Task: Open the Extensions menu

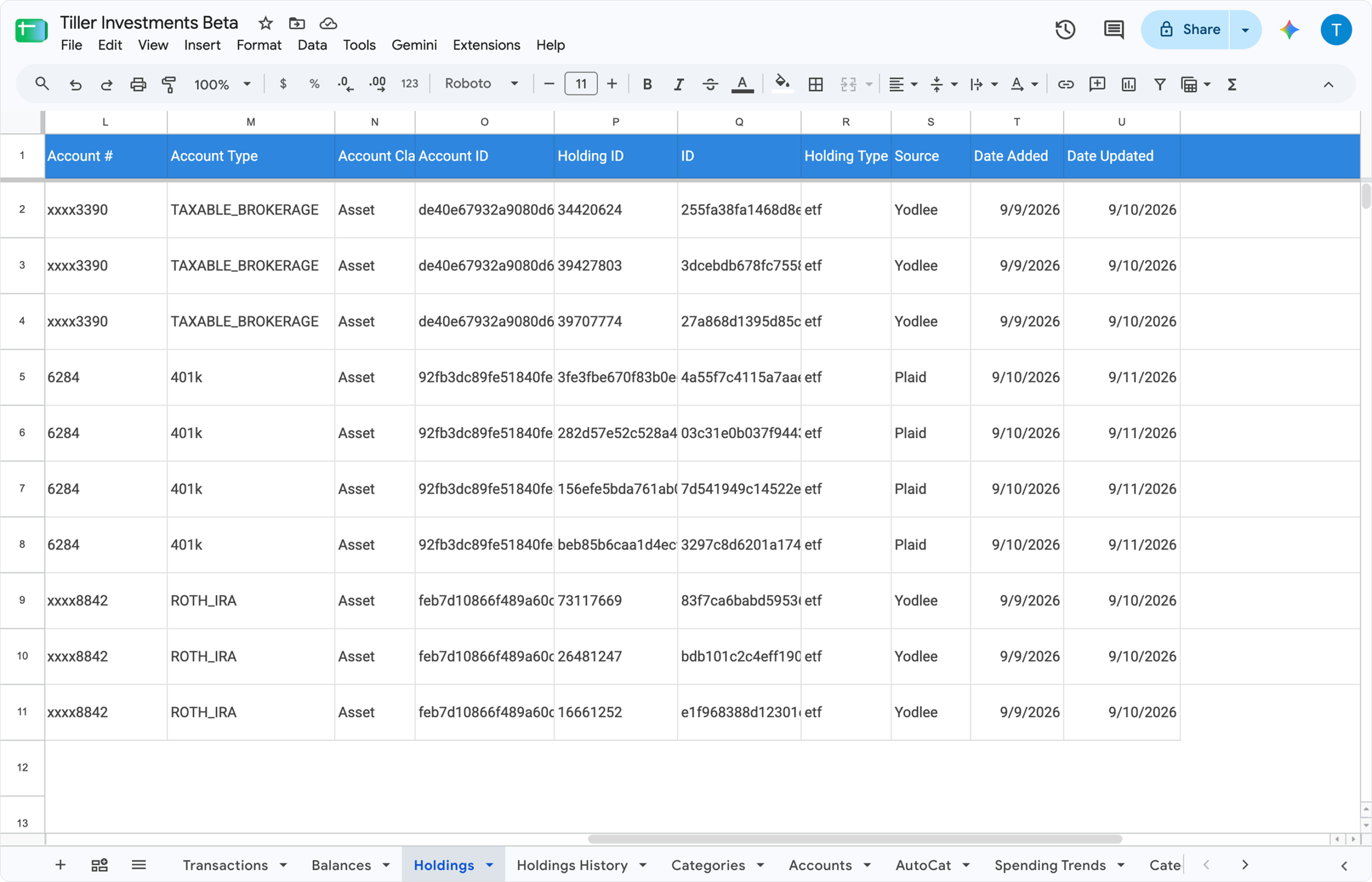Action: click(x=486, y=45)
